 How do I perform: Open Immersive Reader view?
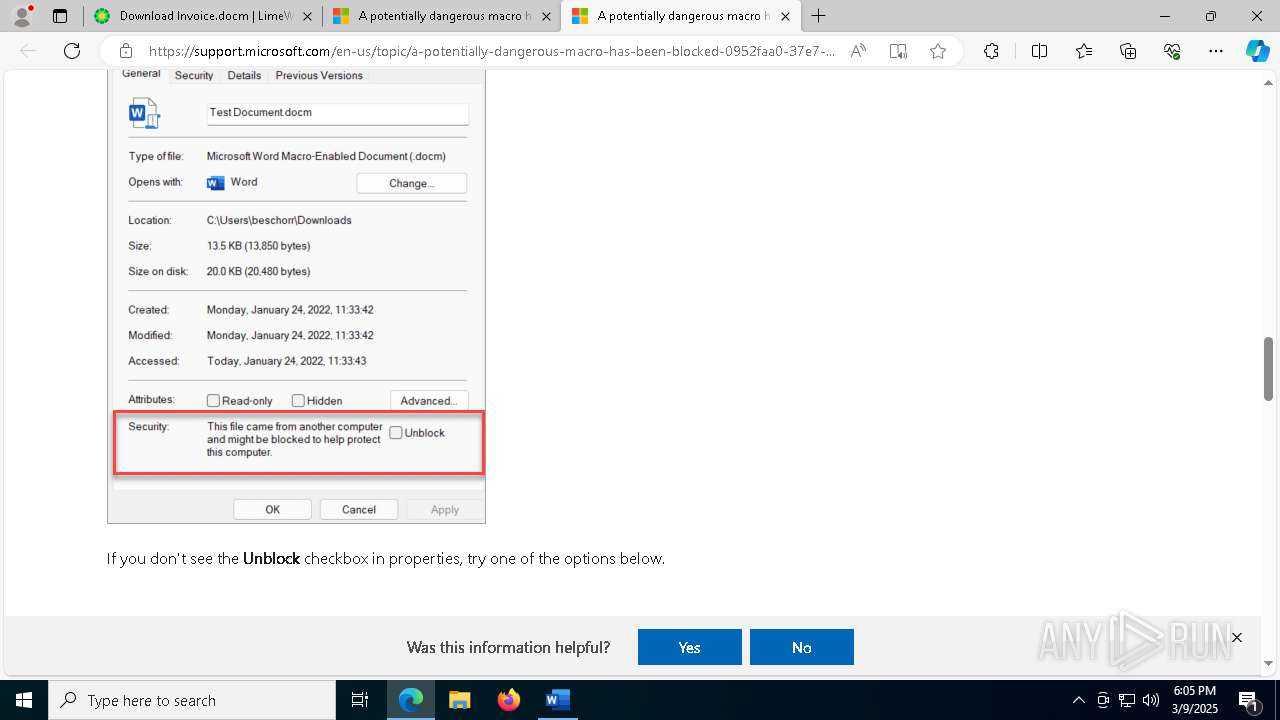898,51
